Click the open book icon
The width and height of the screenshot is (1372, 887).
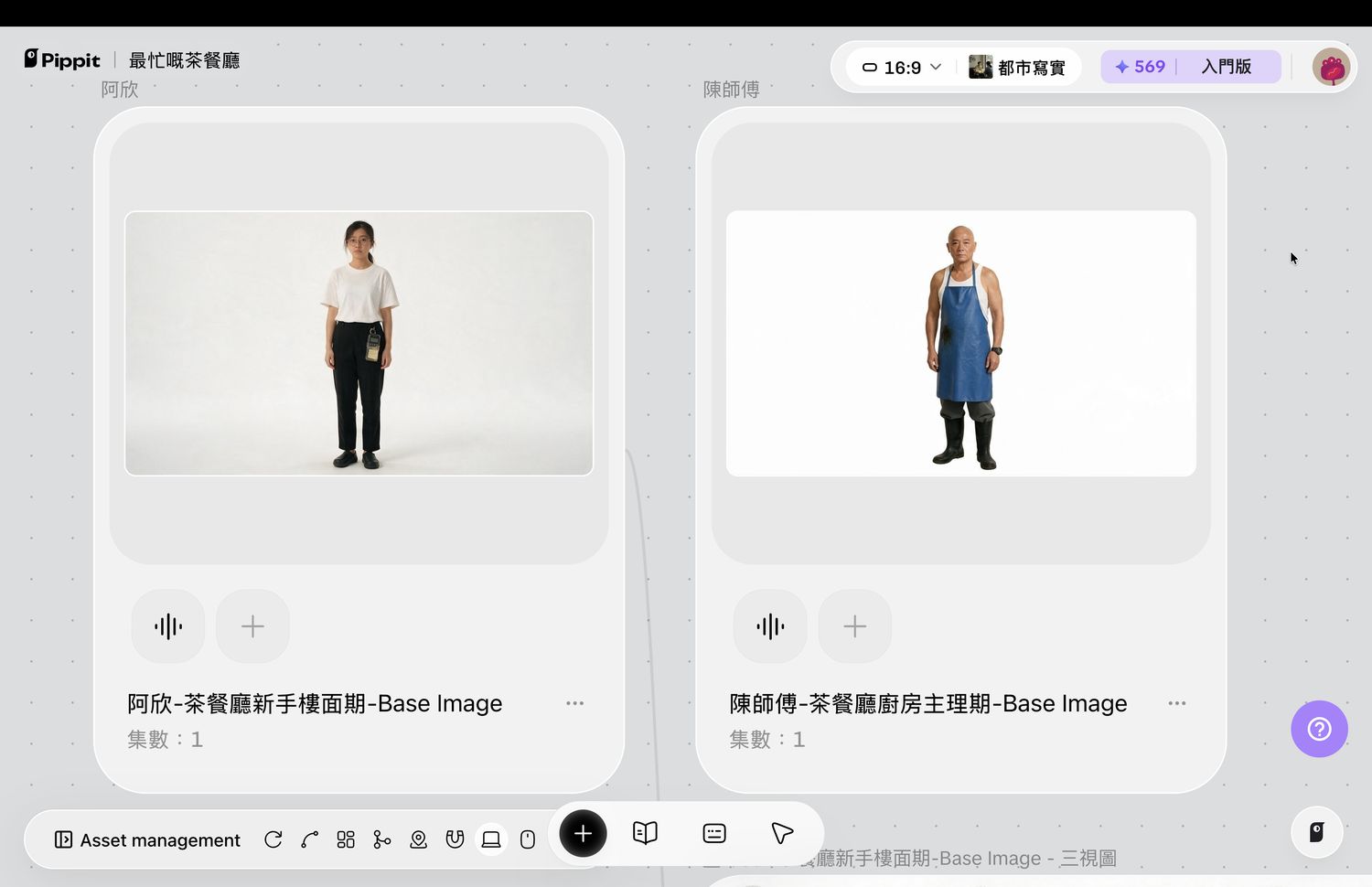(x=645, y=833)
